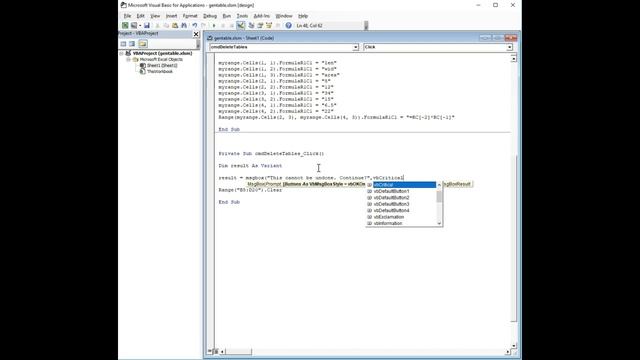Click the toolbar options handle after Ln Col
Image resolution: width=640 pixels, height=360 pixels.
pos(366,25)
